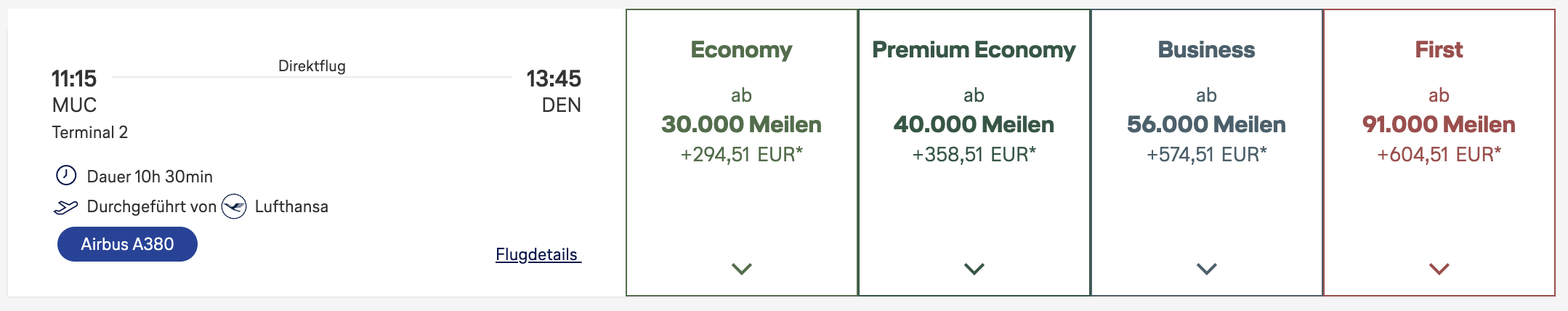This screenshot has height=311, width=1568.
Task: Click the airplane icon before Durchgeführt von
Action: tap(65, 208)
